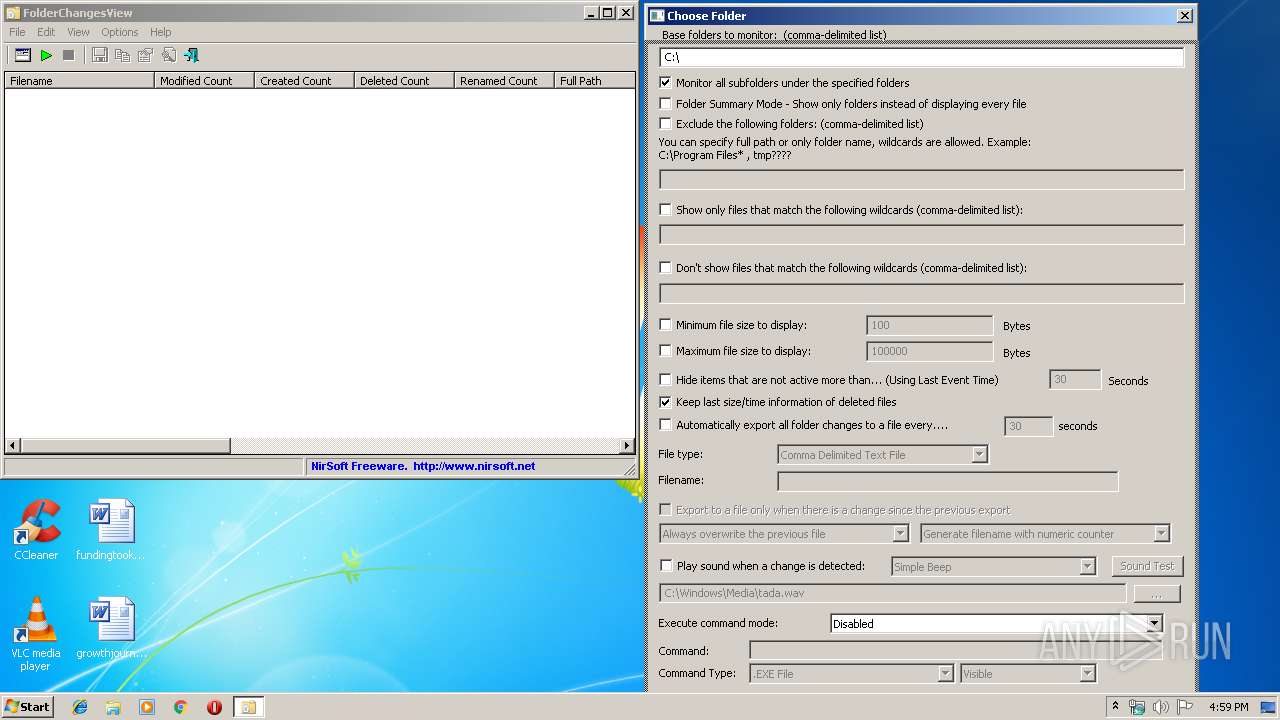Click the Find toolbar icon
1280x720 pixels.
pyautogui.click(x=168, y=55)
